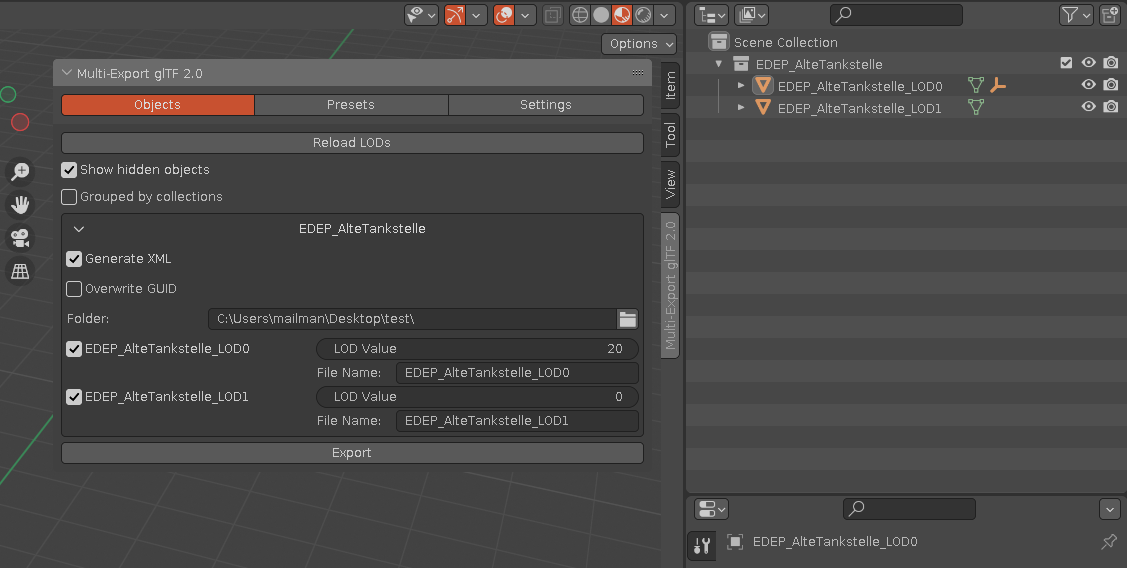The height and width of the screenshot is (568, 1127).
Task: Open outliner editor type dropdown
Action: click(712, 14)
